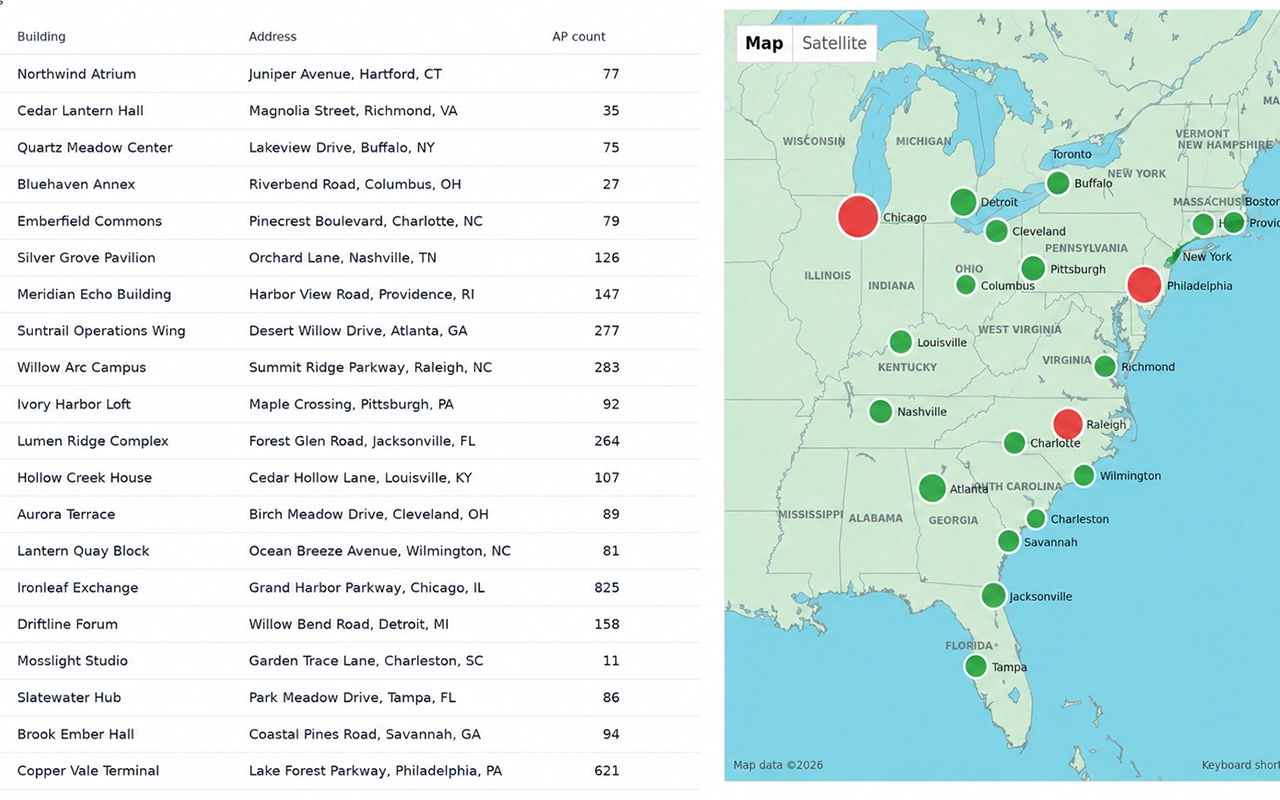Image resolution: width=1280 pixels, height=800 pixels.
Task: Click the Cleveland marker on map
Action: pos(996,231)
